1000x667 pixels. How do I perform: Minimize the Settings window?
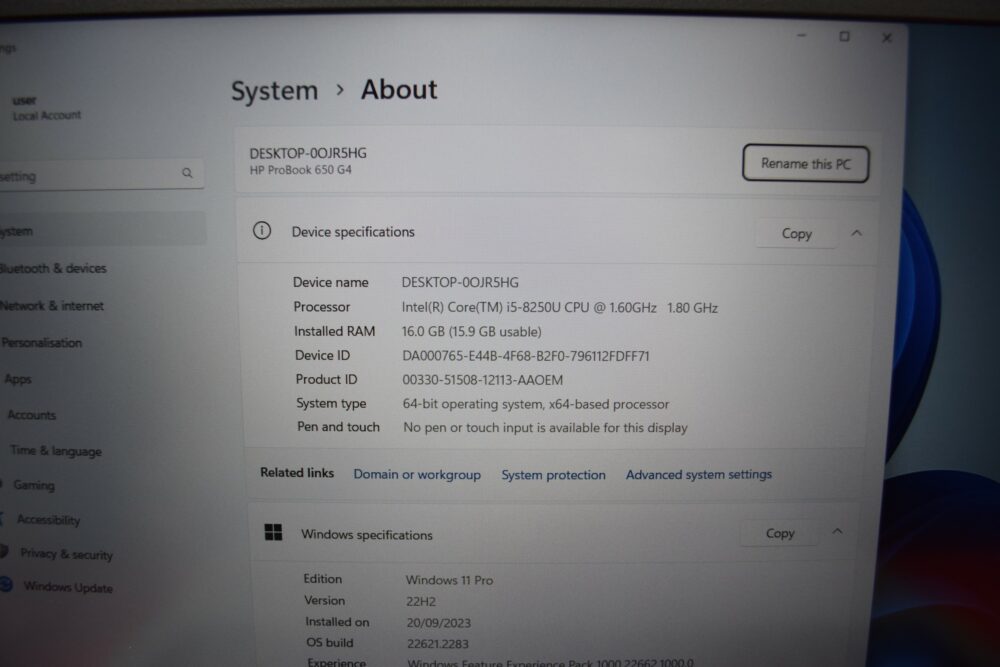tap(802, 36)
